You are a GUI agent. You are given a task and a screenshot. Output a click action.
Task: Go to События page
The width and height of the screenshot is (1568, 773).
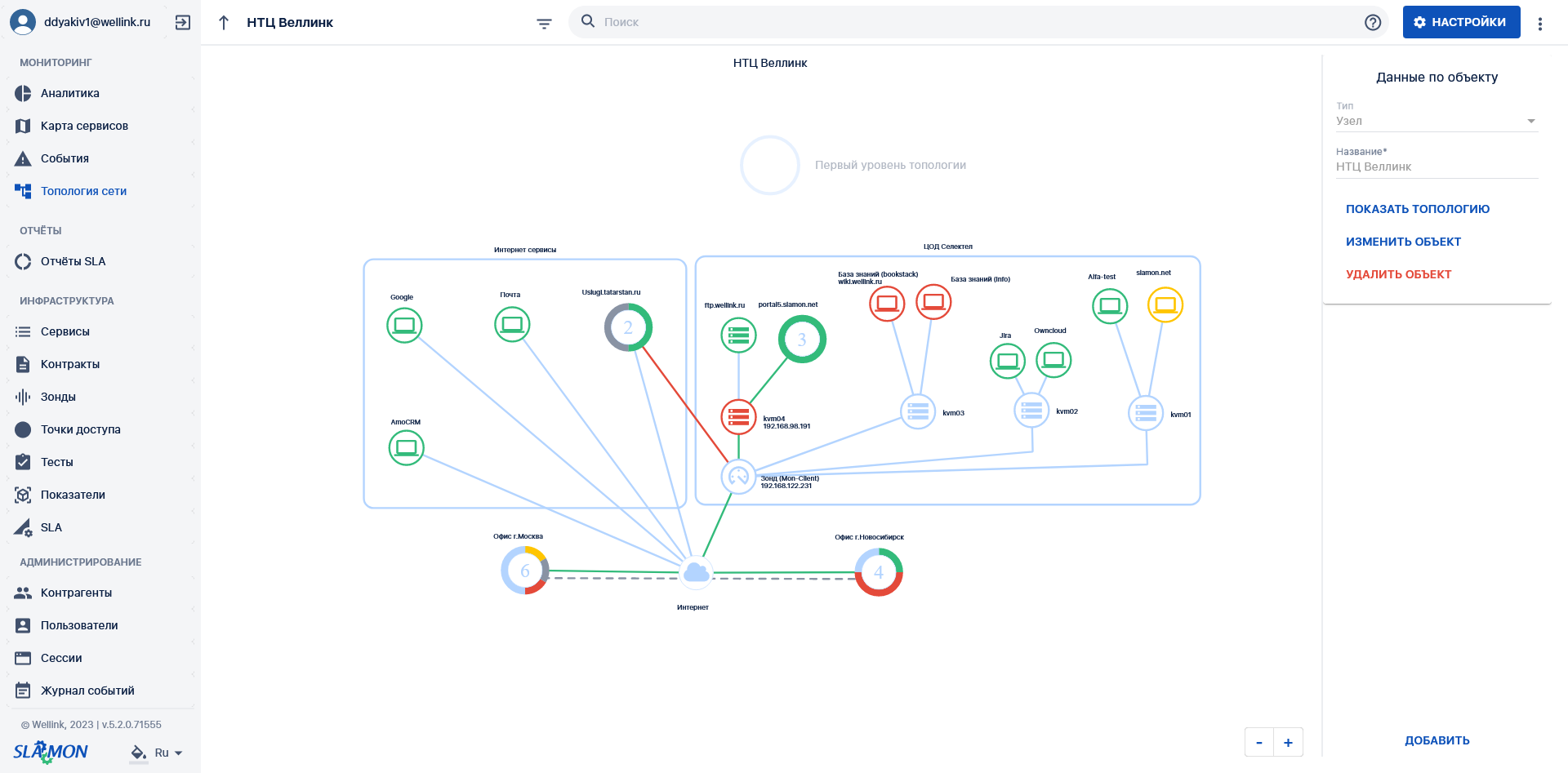(100, 158)
